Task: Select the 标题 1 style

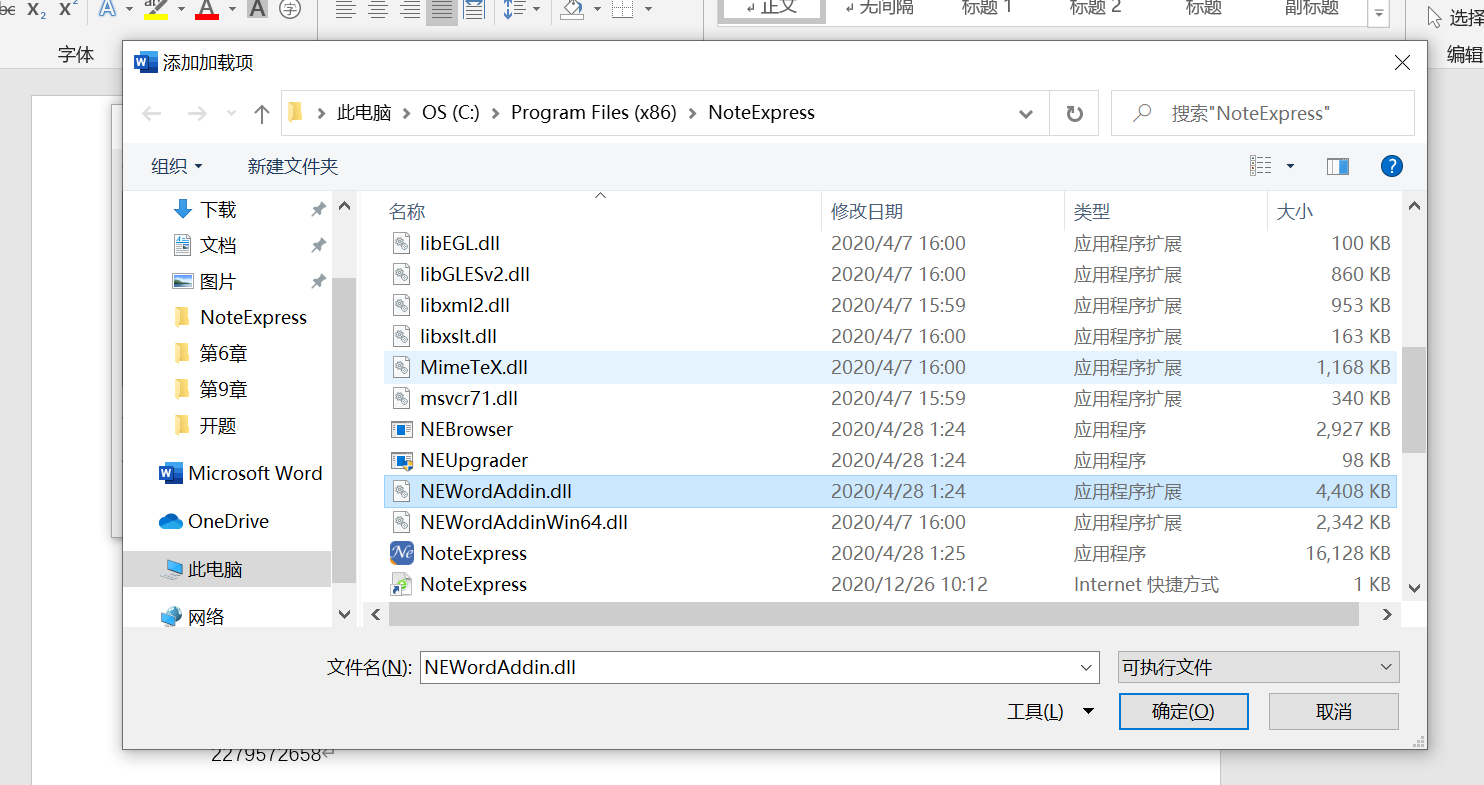Action: [x=986, y=8]
